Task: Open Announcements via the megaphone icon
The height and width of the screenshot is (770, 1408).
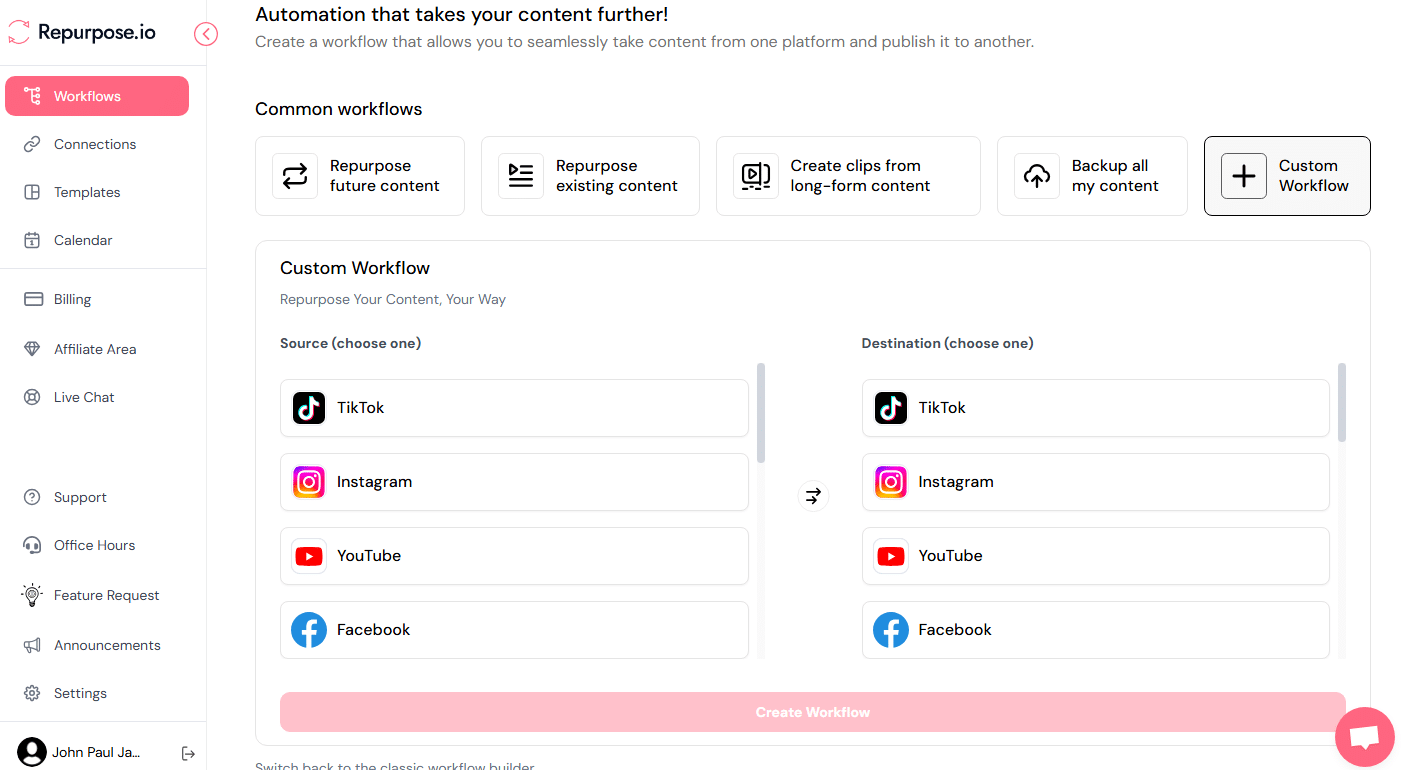Action: click(x=31, y=645)
